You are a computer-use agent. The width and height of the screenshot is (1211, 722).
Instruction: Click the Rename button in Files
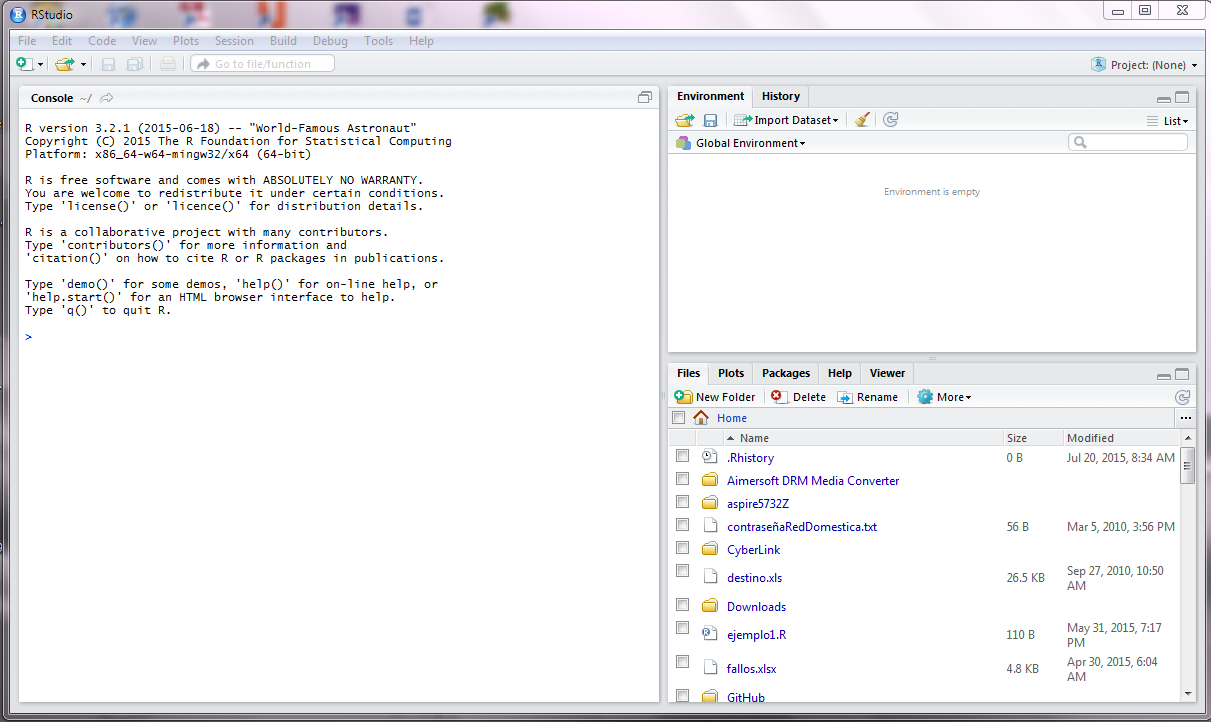(x=867, y=397)
